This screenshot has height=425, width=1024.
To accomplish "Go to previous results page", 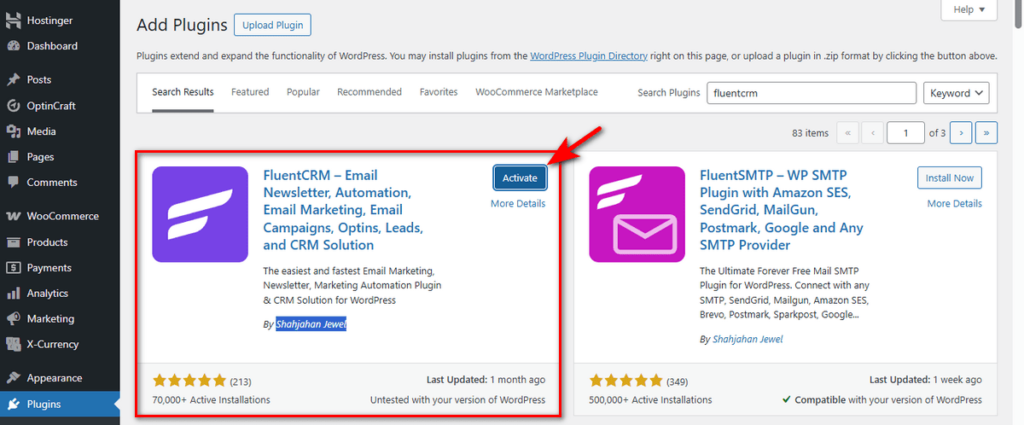I will (872, 133).
